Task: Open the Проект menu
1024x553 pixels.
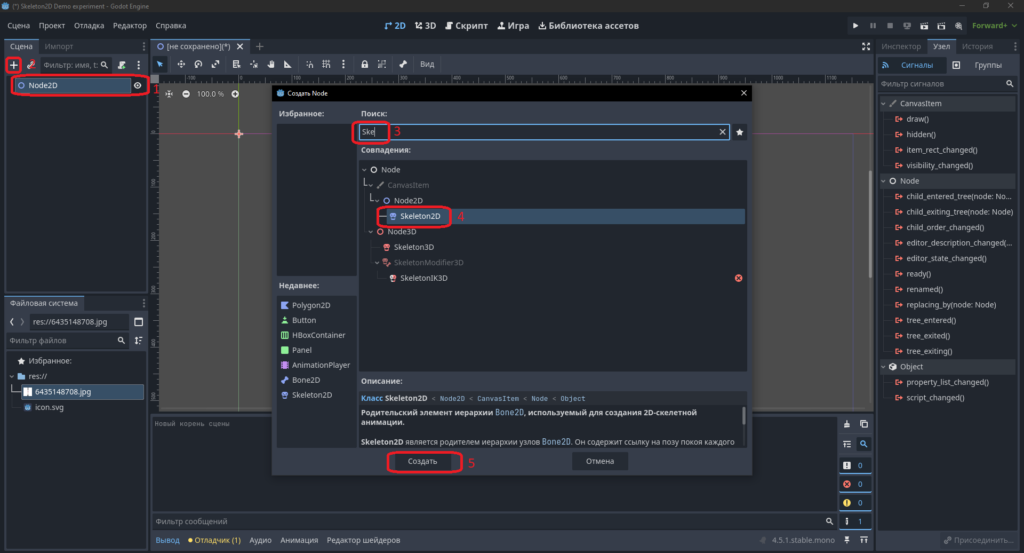Action: (52, 25)
